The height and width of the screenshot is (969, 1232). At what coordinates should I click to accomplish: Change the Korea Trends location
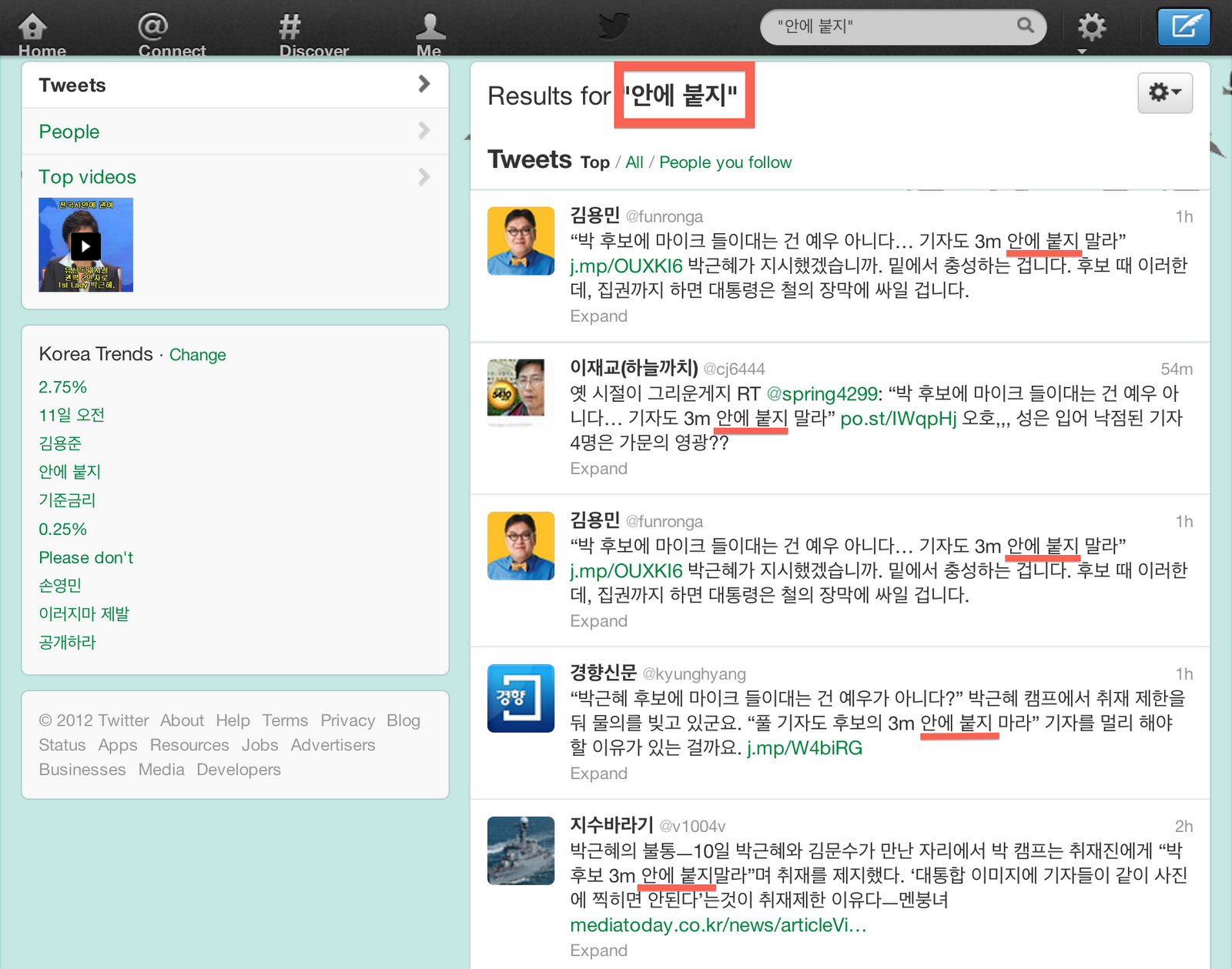197,355
